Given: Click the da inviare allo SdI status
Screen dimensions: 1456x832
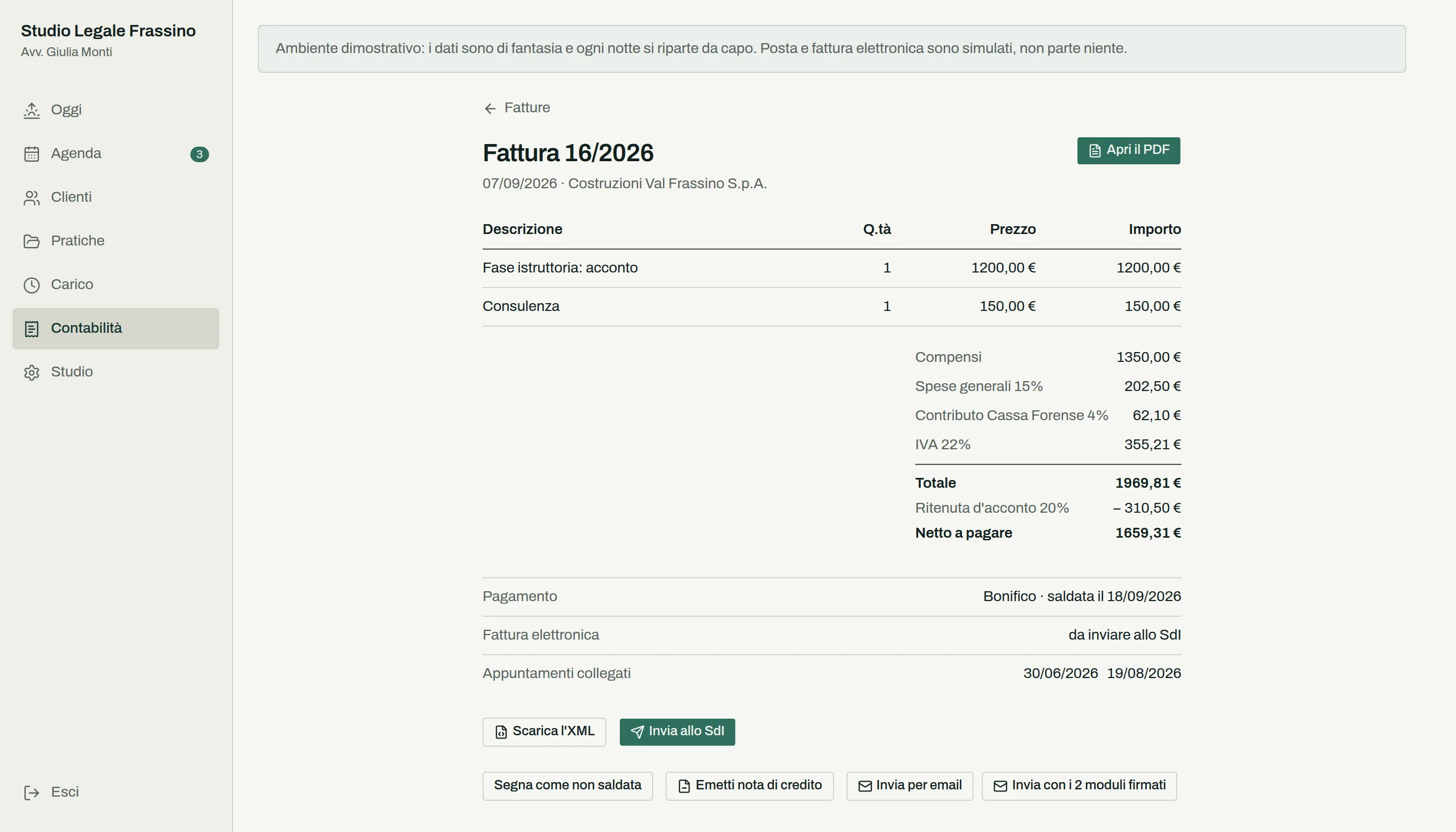Looking at the screenshot, I should [x=1125, y=635].
